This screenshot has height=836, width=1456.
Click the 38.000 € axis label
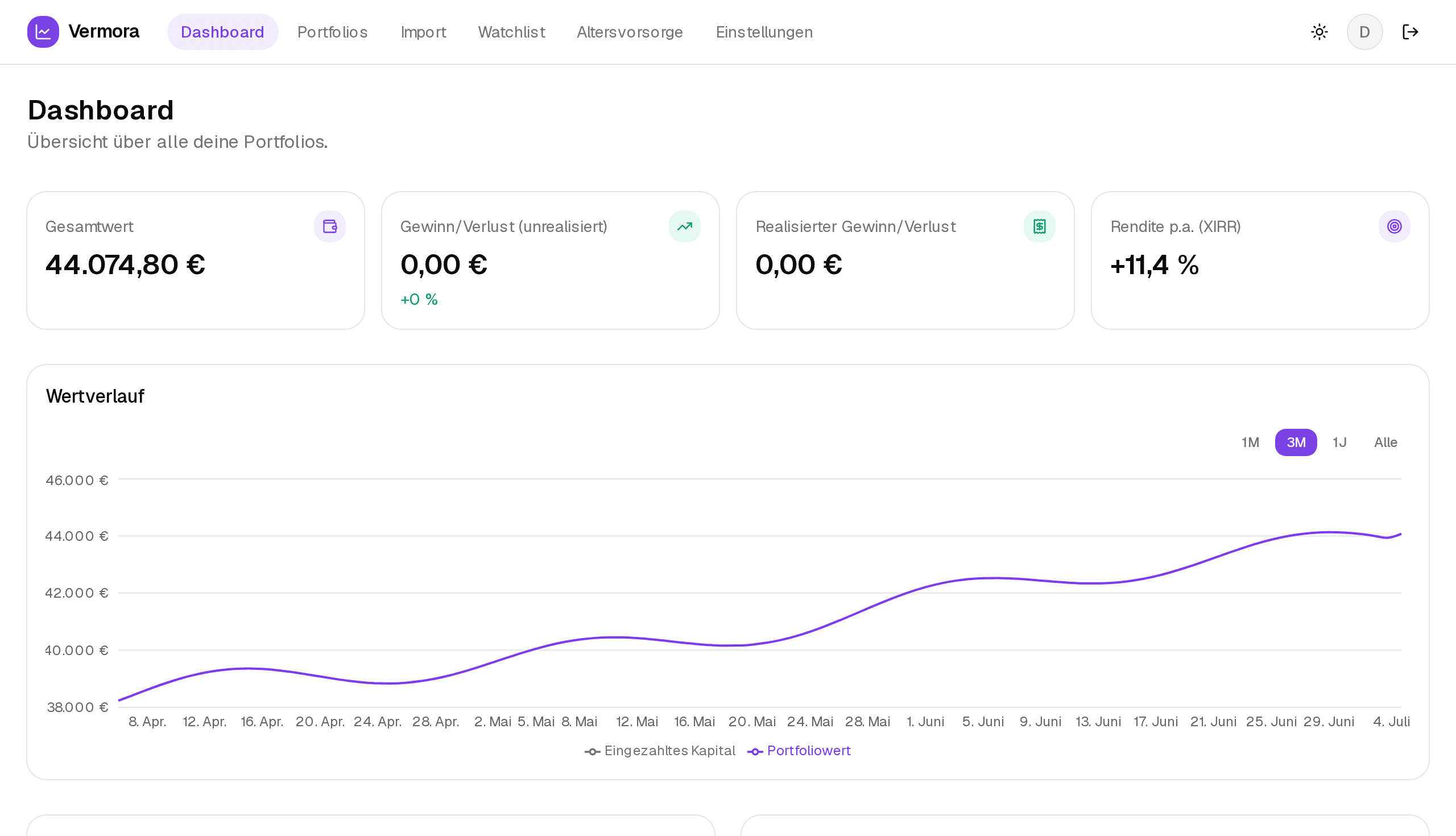77,707
